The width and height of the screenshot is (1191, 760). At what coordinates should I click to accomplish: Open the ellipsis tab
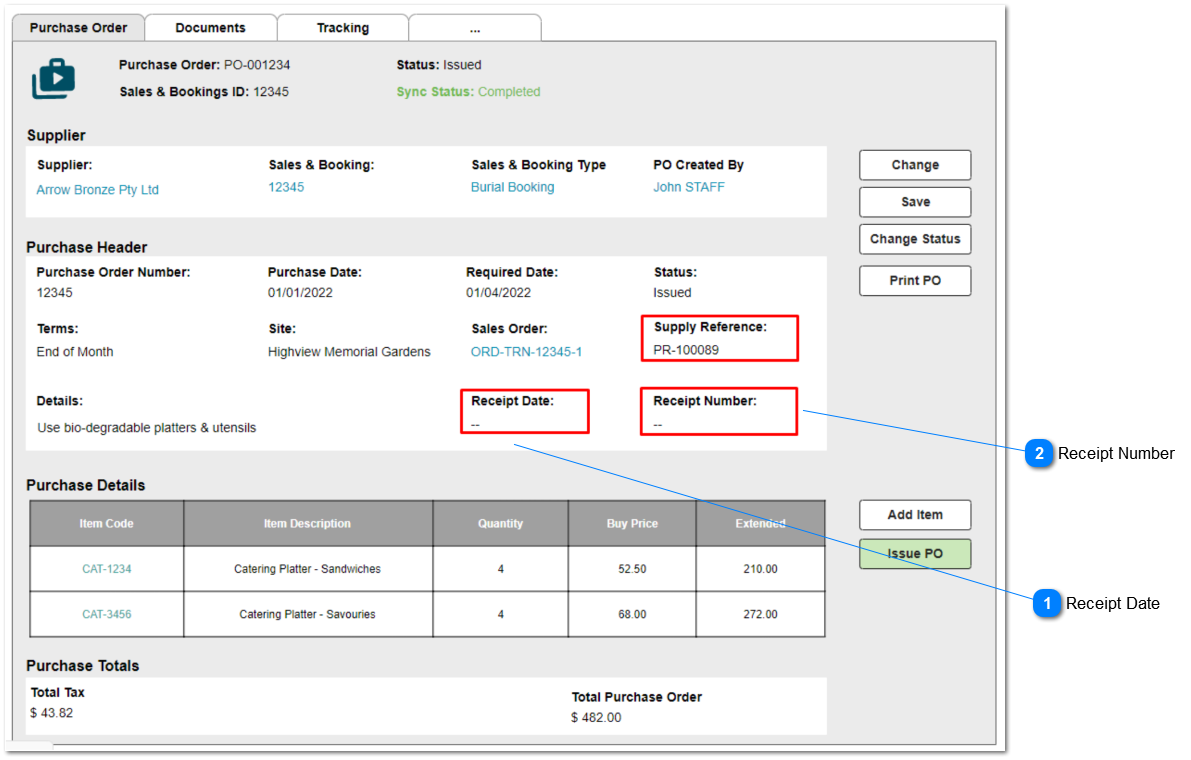475,28
